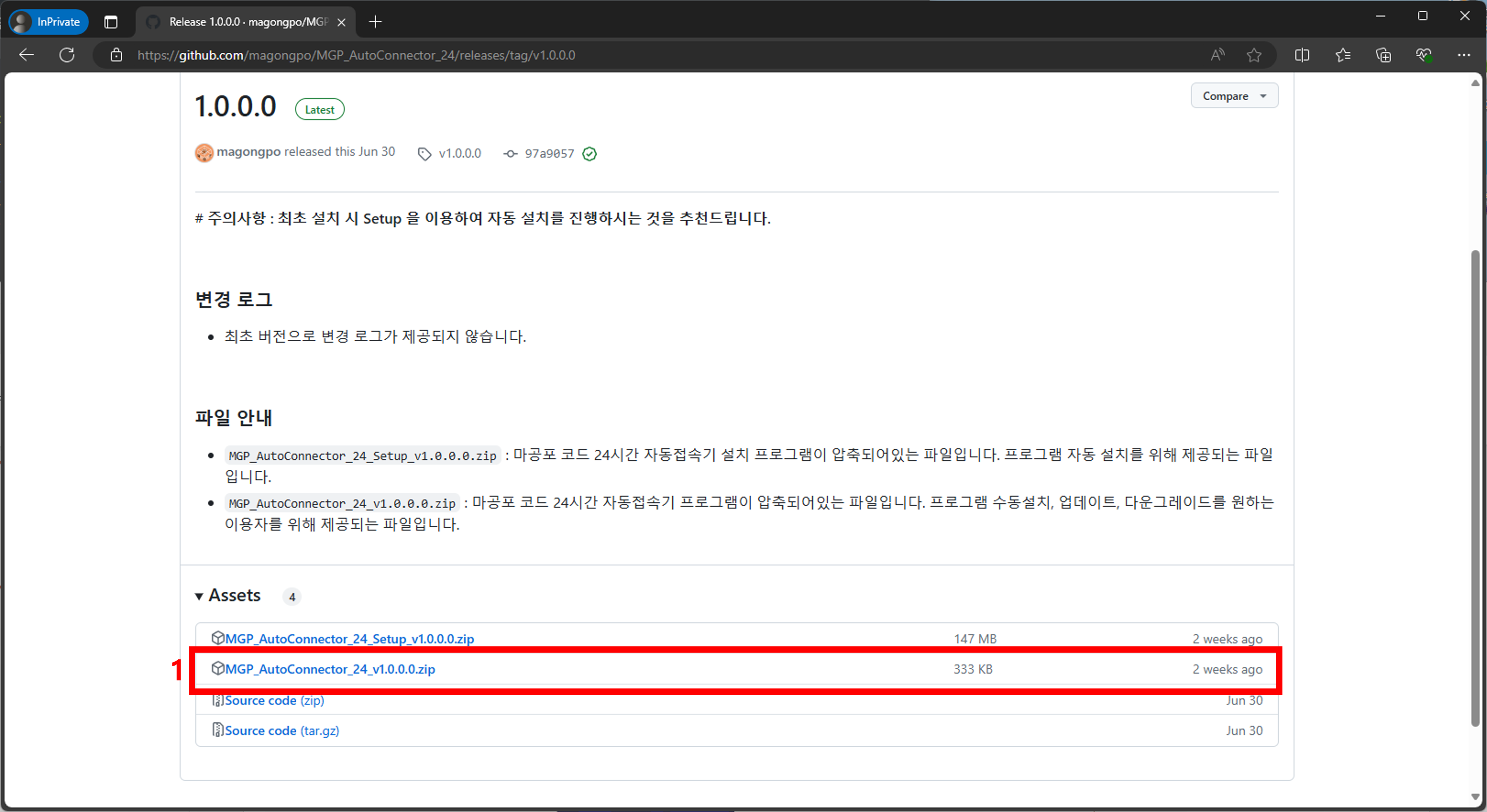This screenshot has height=812, width=1487.
Task: Go back to the previous page
Action: click(x=26, y=55)
